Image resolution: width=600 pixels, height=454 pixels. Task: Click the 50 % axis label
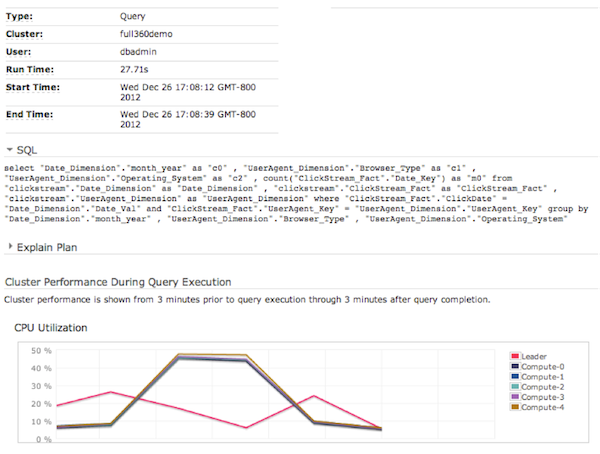point(41,351)
